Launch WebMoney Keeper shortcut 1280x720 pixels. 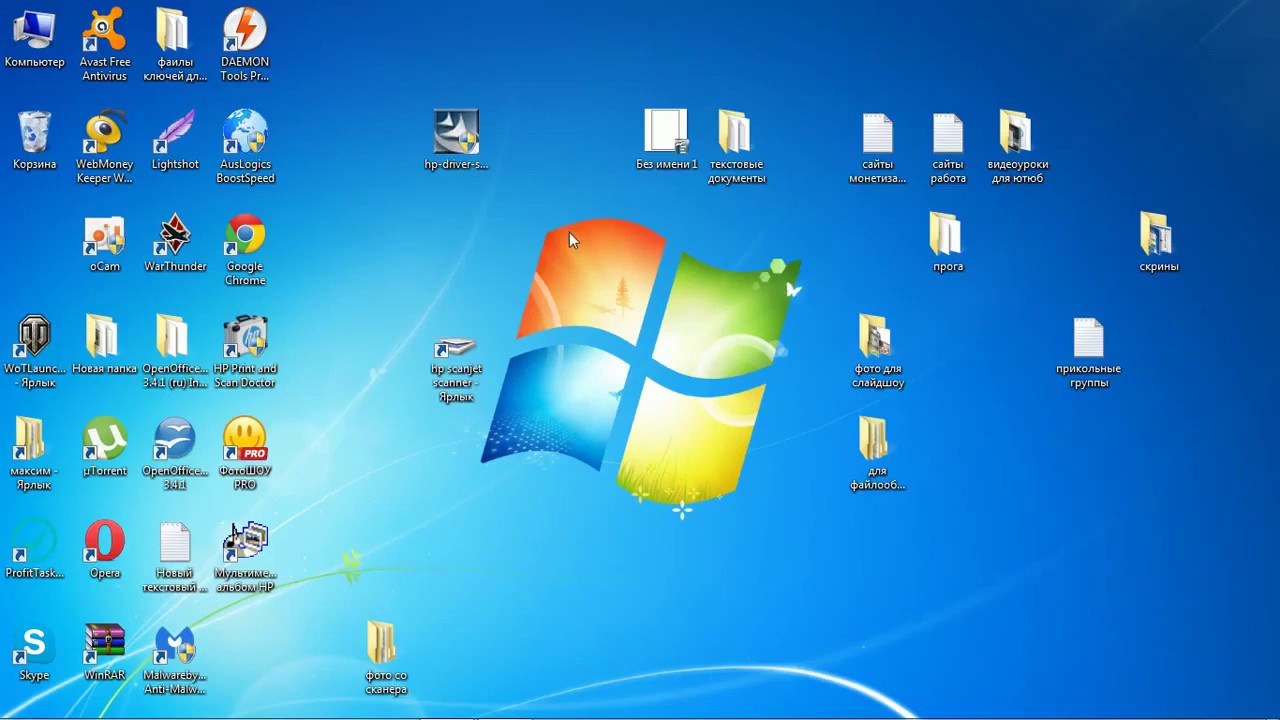[x=105, y=148]
